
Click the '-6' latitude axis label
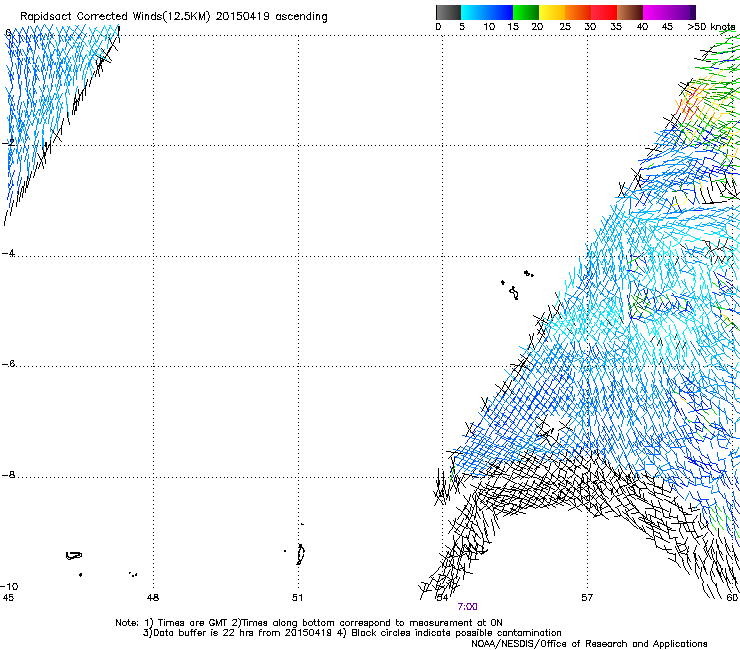(8, 363)
